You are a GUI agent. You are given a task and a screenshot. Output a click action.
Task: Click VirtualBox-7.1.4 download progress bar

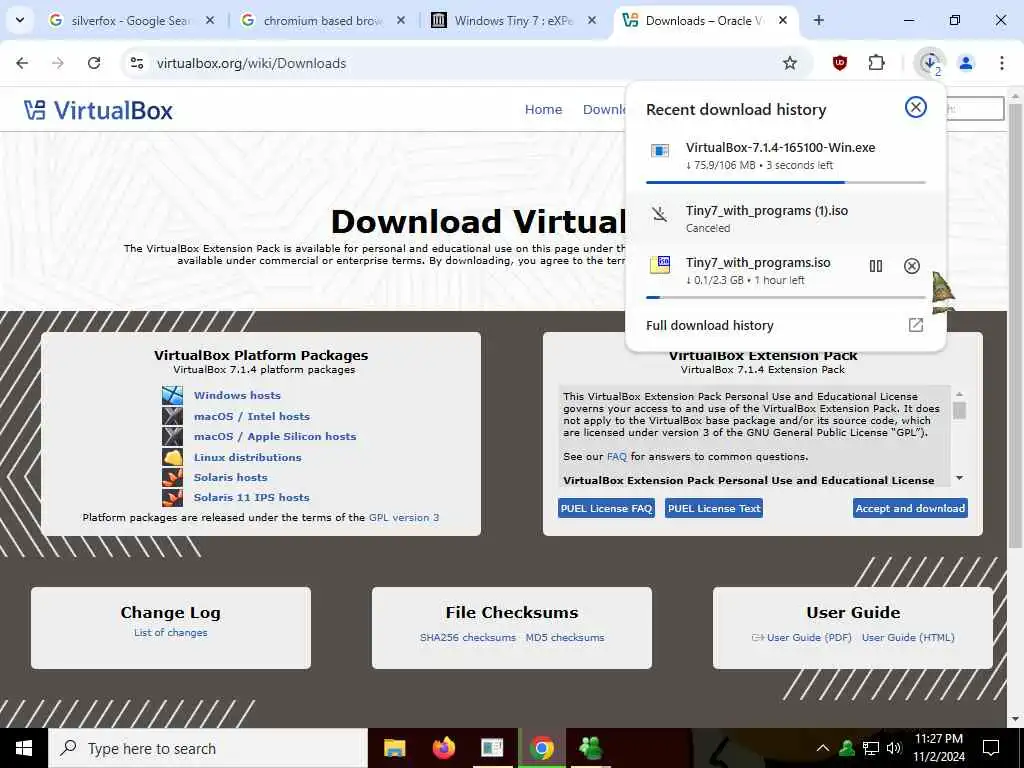786,182
